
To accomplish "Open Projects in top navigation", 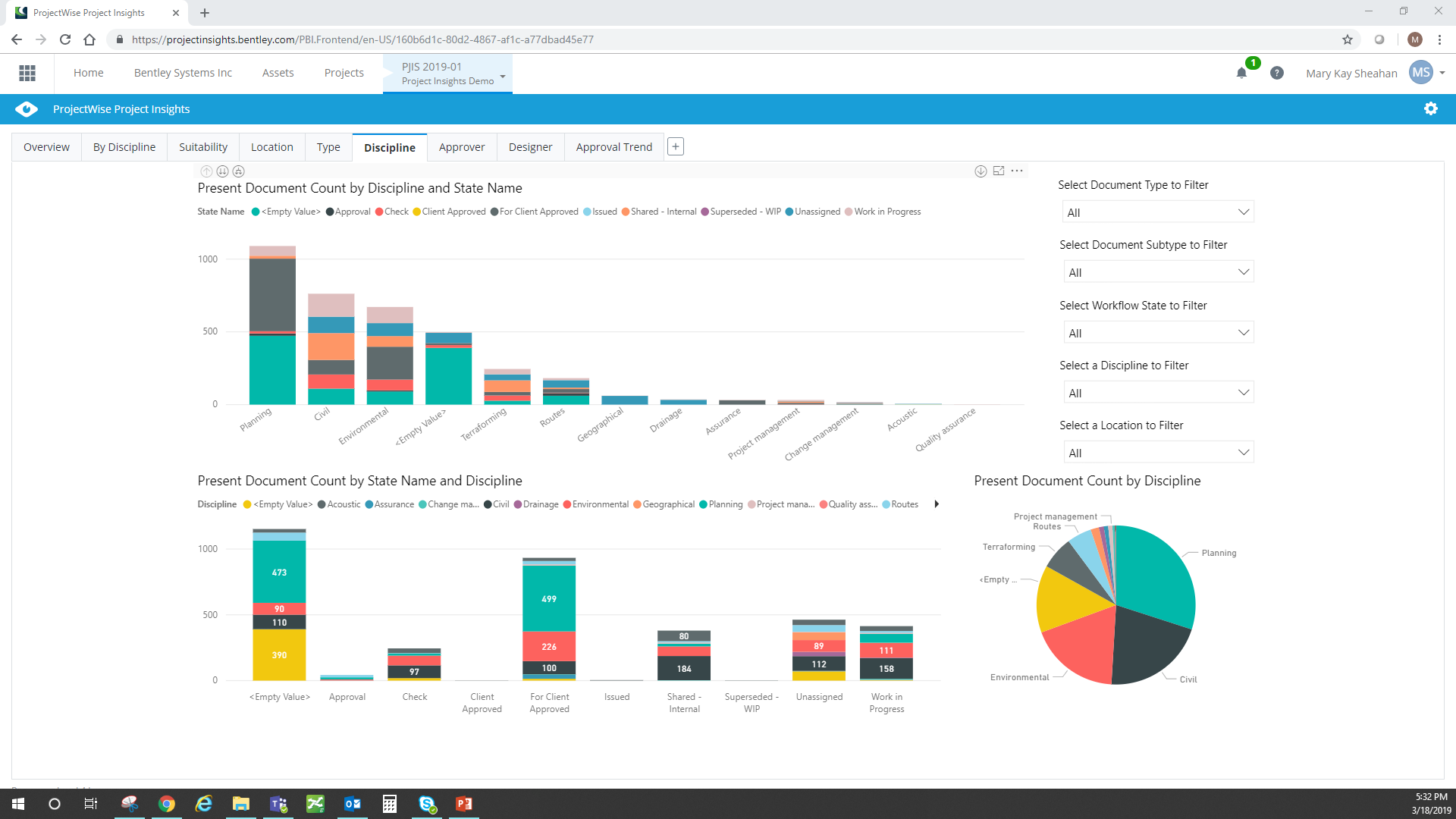I will point(344,73).
